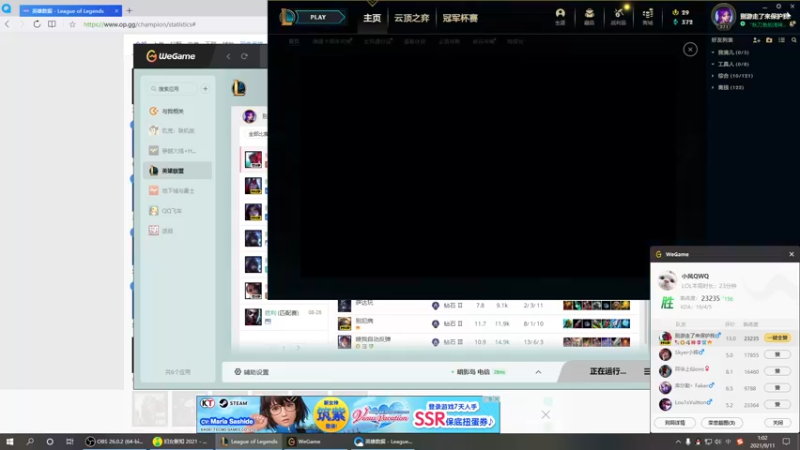Click the League logo icon atop WeGame content
Viewport: 800px width, 450px height.
coord(239,88)
